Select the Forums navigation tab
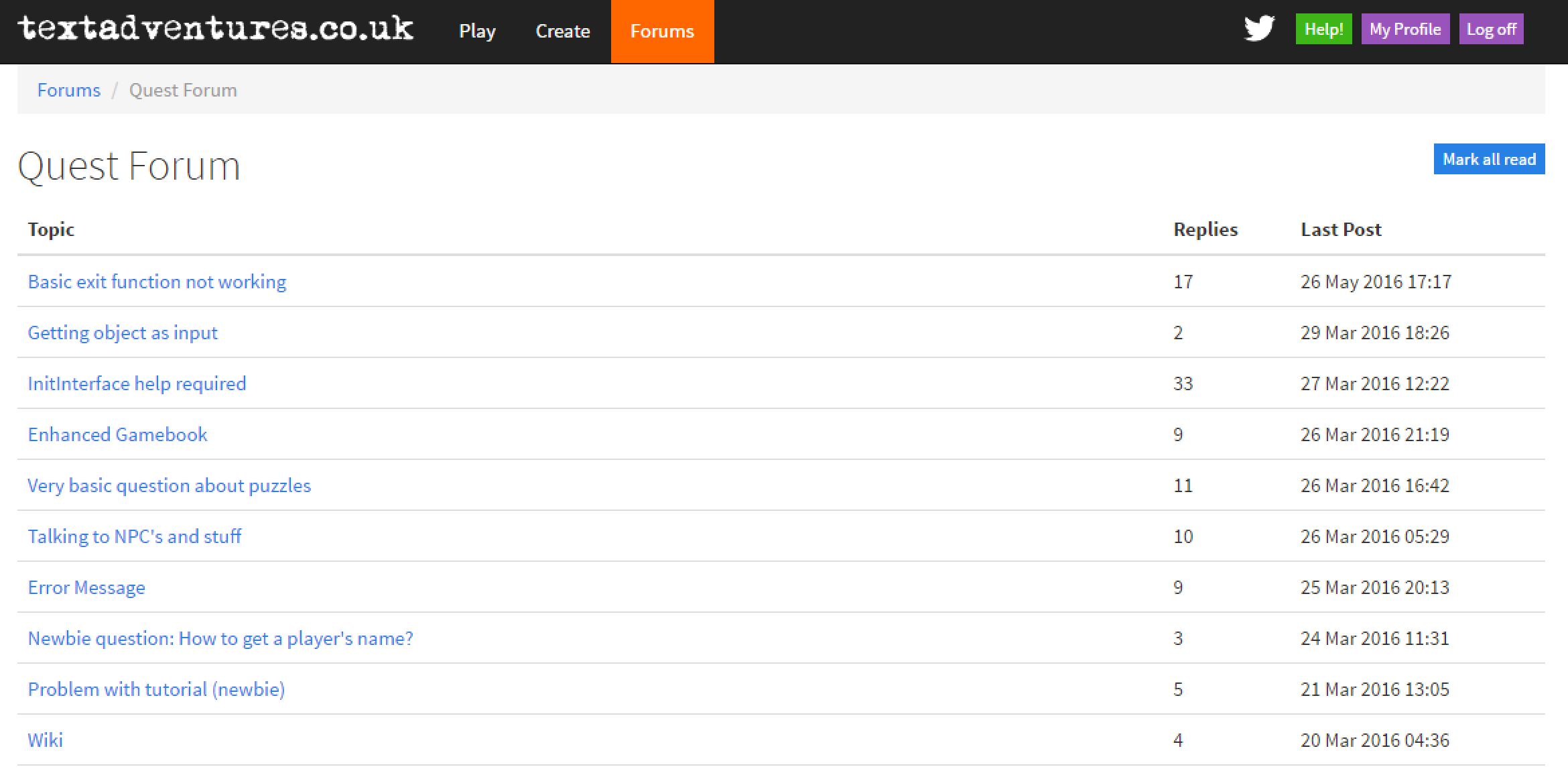 point(662,32)
